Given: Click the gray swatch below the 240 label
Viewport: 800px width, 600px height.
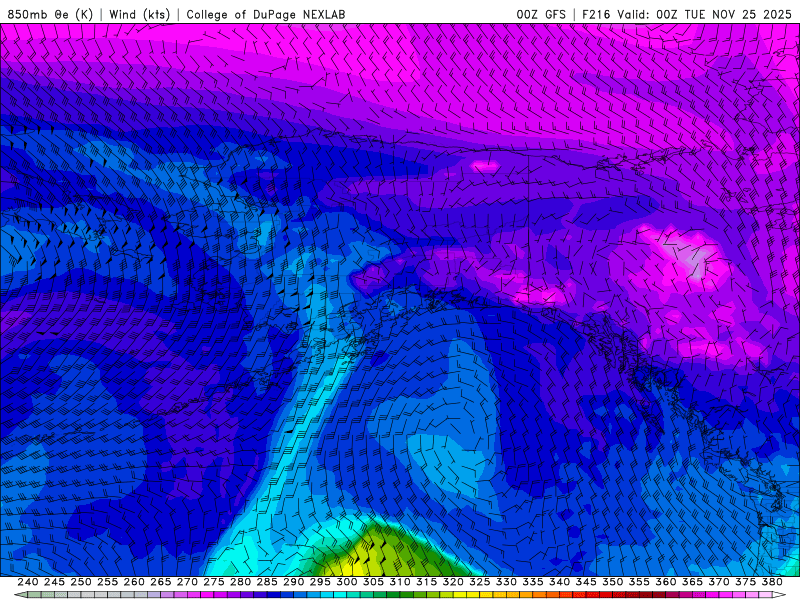Looking at the screenshot, I should point(33,595).
